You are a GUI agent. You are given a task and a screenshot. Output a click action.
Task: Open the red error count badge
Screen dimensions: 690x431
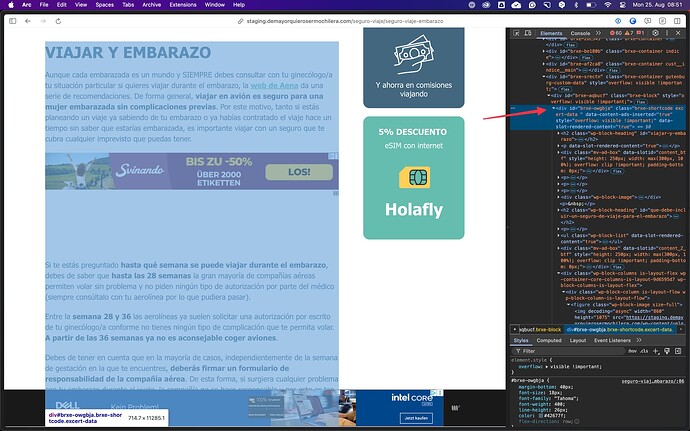click(x=616, y=33)
